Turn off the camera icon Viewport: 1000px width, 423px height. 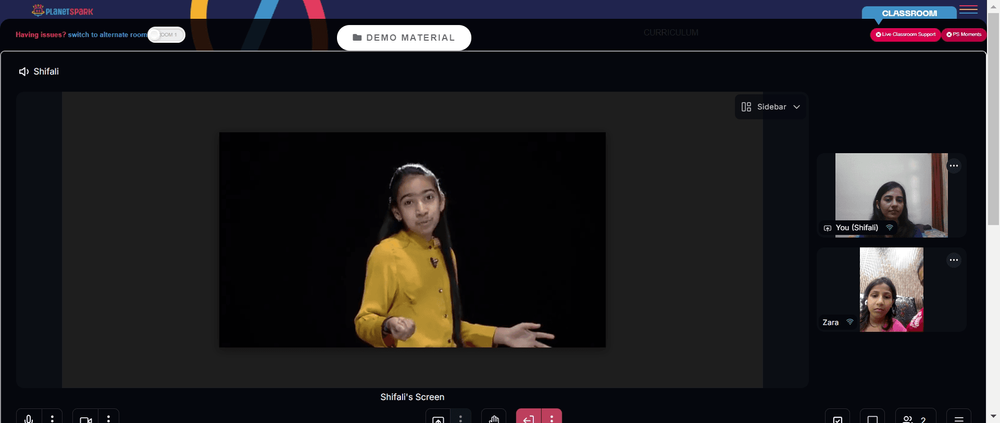[x=85, y=417]
